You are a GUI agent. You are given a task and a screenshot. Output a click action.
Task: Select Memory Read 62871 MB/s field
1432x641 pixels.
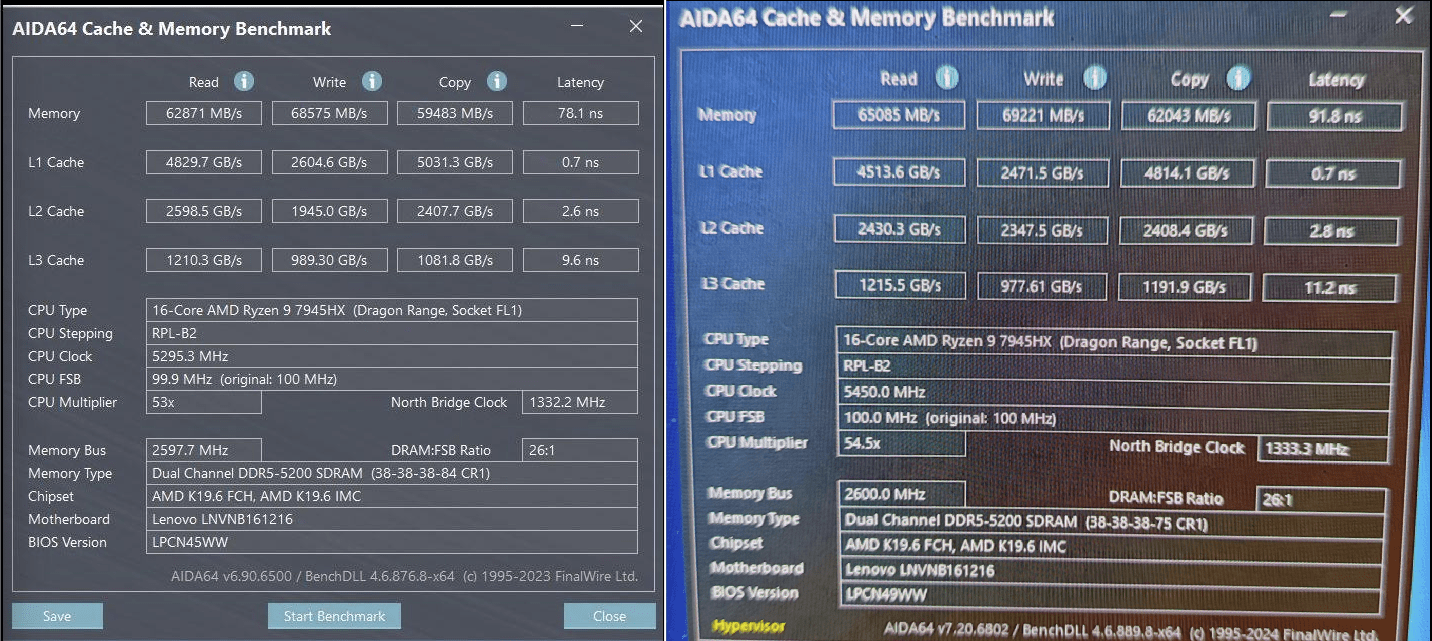click(x=203, y=113)
